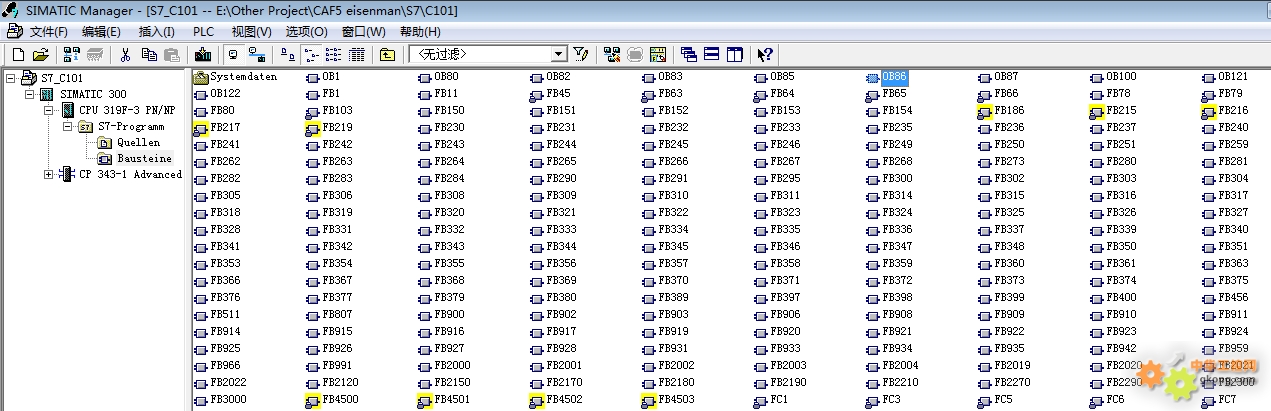This screenshot has width=1271, height=411.
Task: Open the 文件(F) menu
Action: (49, 31)
